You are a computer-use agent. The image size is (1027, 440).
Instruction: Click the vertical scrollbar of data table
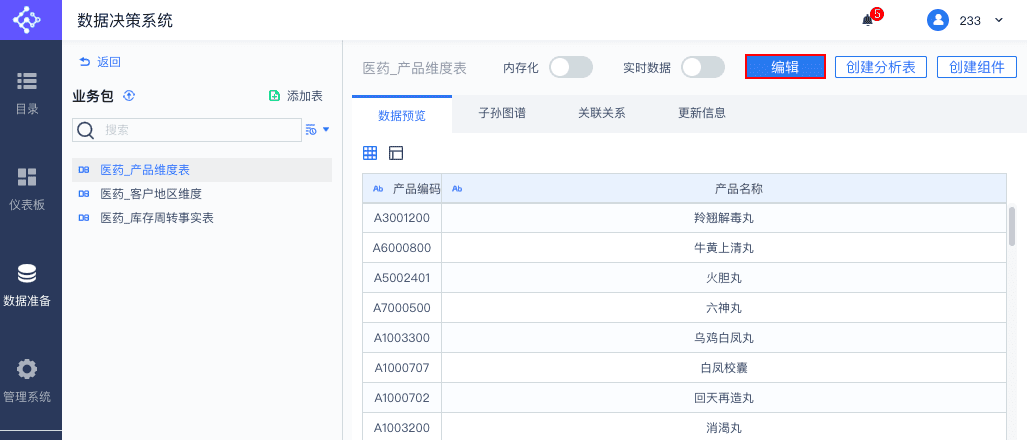1012,226
